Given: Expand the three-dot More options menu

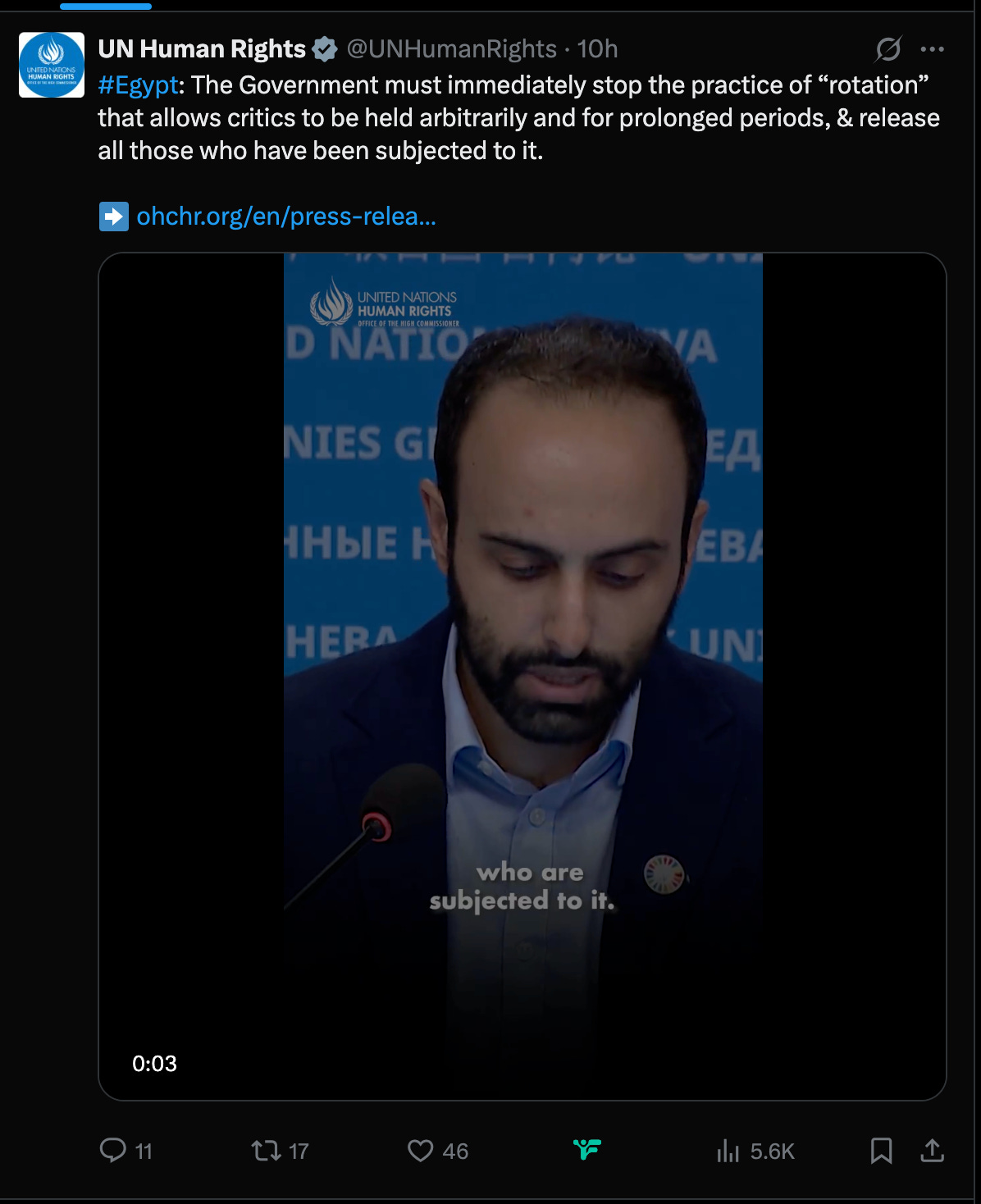Looking at the screenshot, I should (933, 49).
